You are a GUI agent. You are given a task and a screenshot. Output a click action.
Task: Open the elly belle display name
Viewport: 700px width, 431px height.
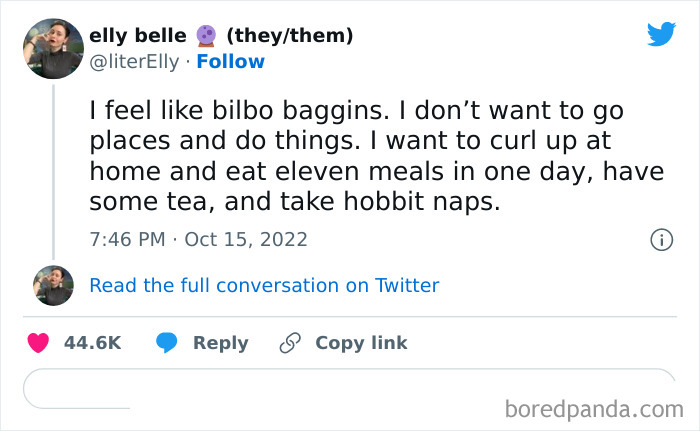tap(137, 36)
